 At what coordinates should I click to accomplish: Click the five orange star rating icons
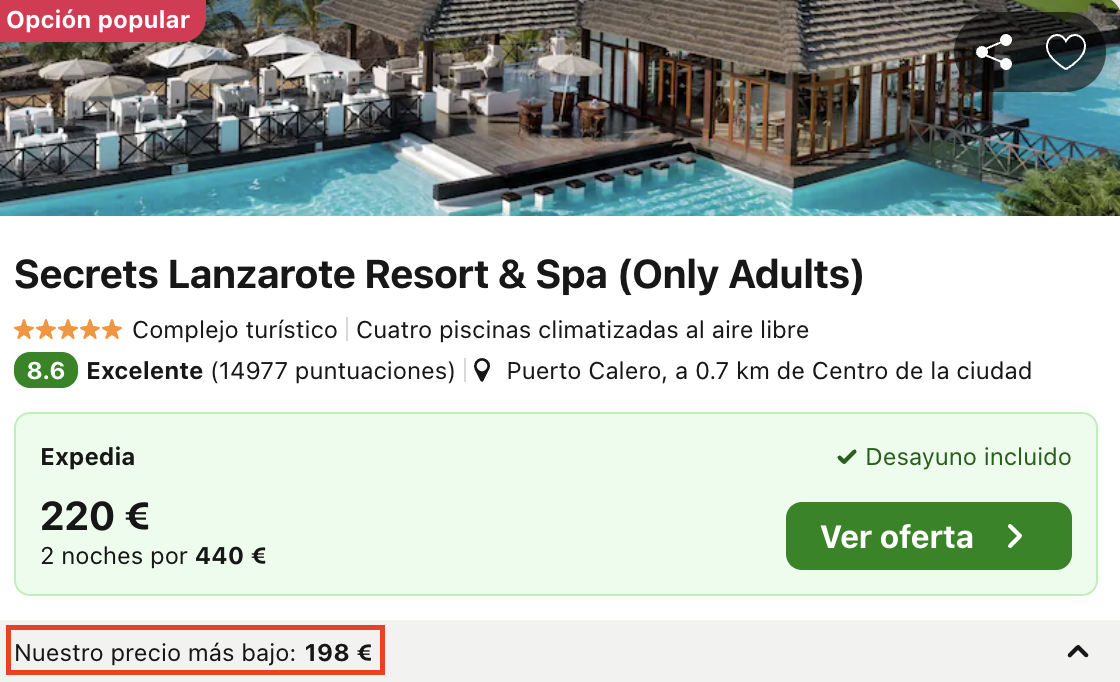tap(69, 330)
